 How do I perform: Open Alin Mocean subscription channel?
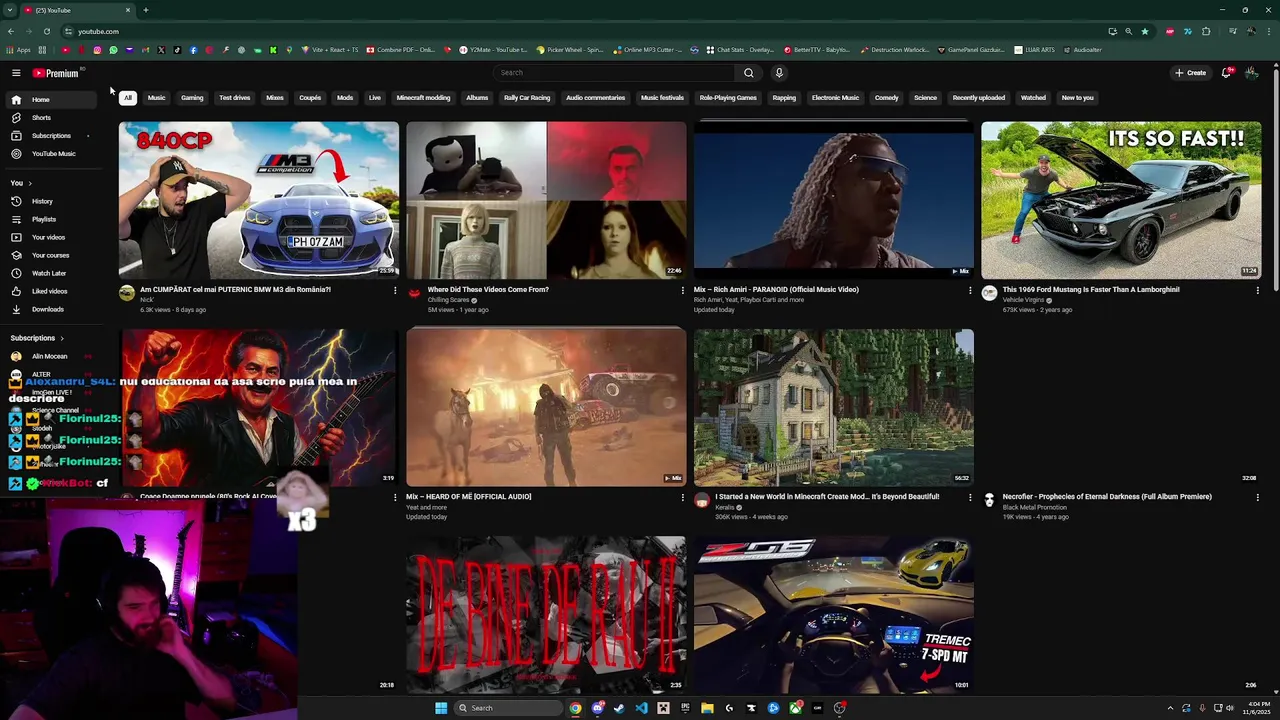(49, 356)
